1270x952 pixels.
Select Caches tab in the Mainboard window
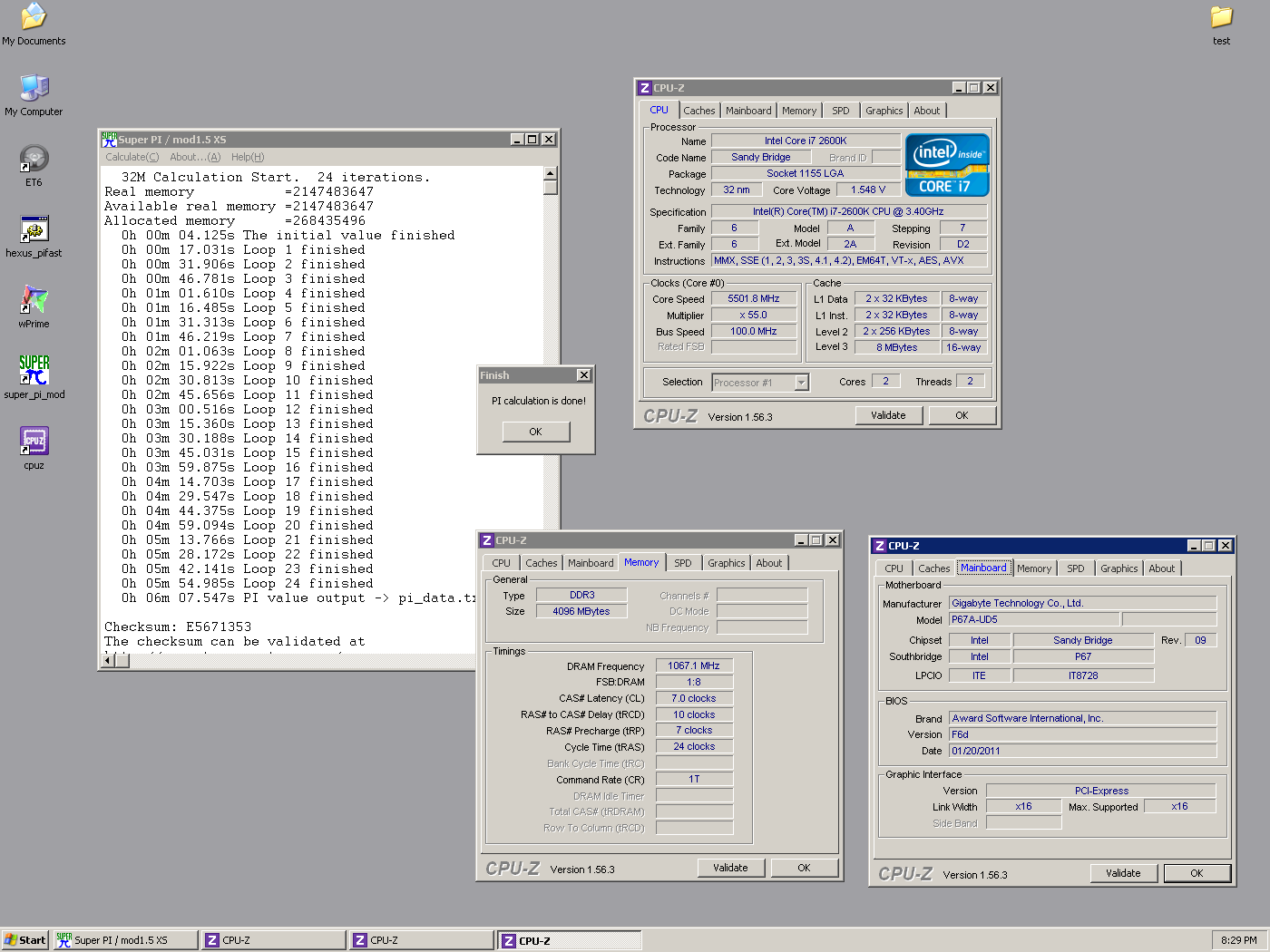pos(934,568)
